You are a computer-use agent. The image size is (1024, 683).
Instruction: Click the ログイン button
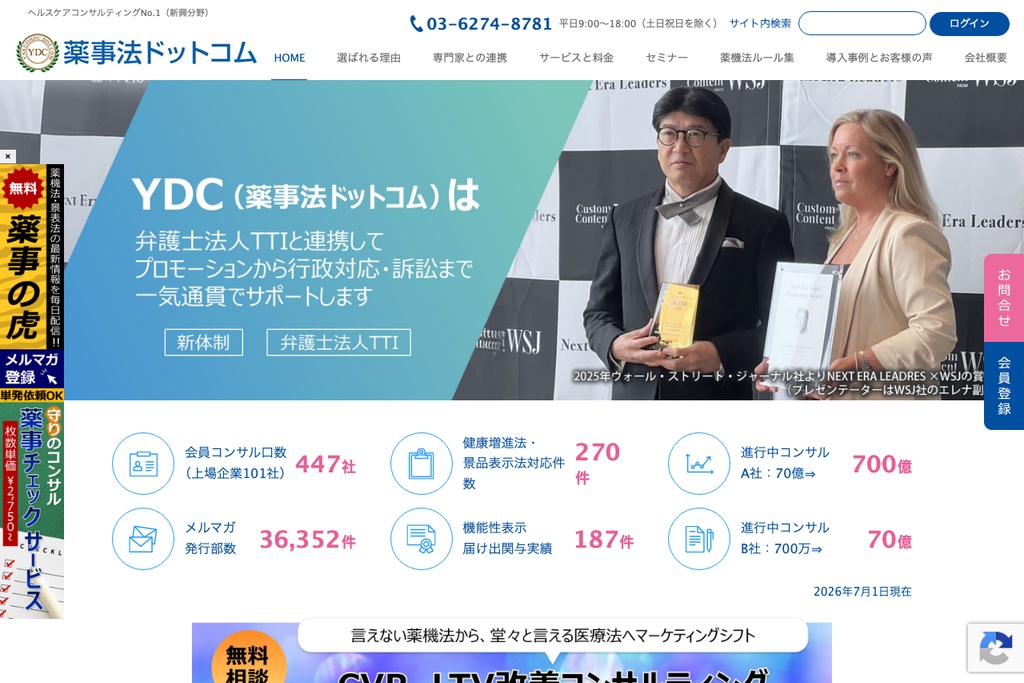[969, 24]
